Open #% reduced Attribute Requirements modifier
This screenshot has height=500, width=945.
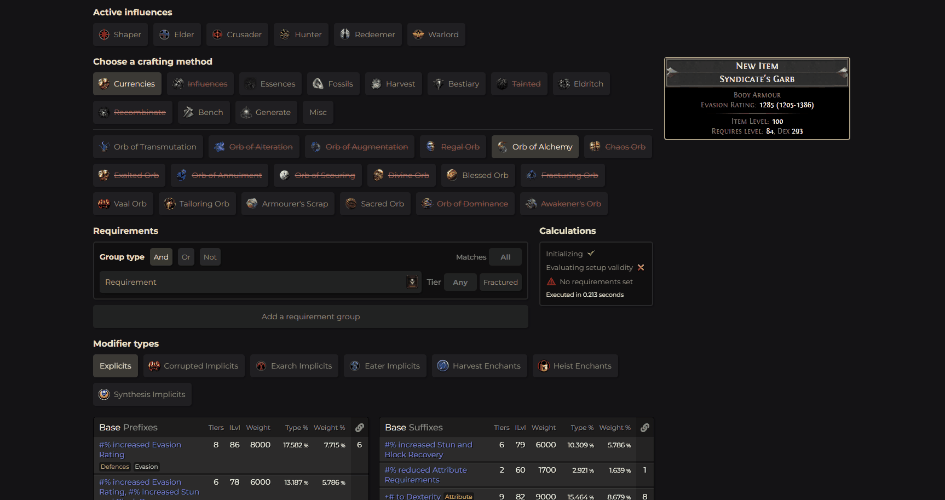click(425, 475)
